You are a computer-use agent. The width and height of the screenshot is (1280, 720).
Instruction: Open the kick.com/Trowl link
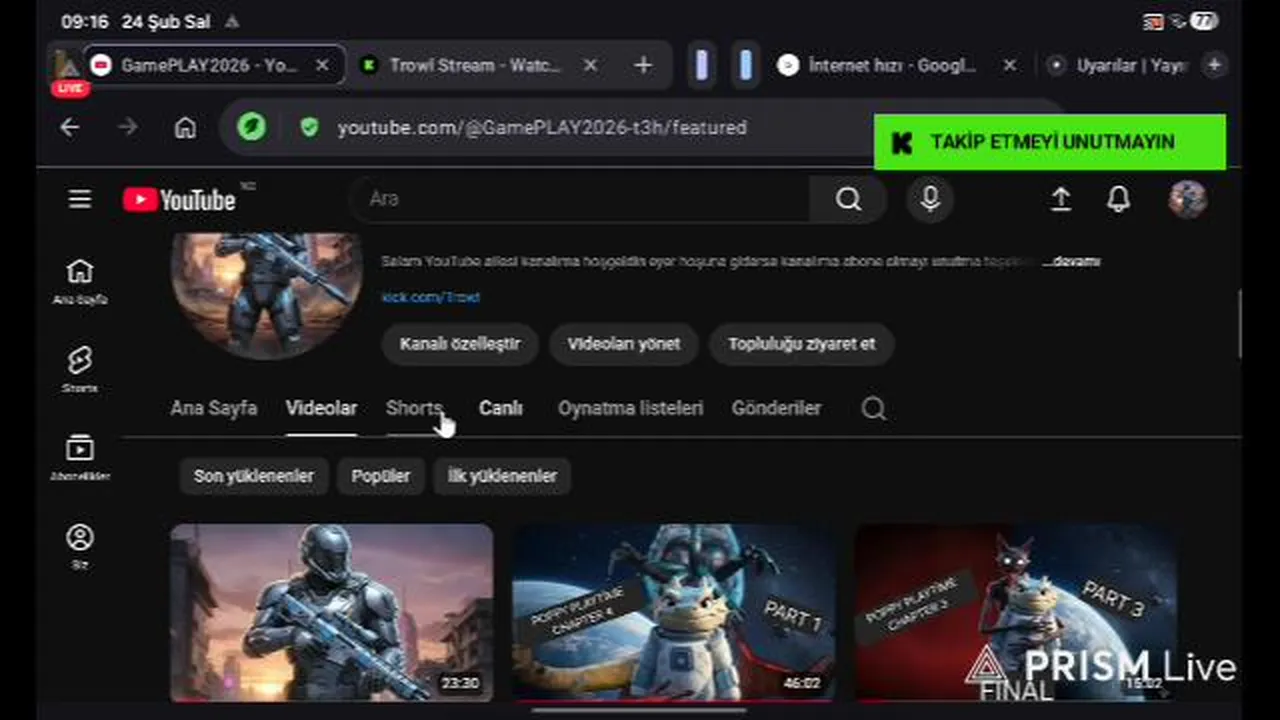pyautogui.click(x=430, y=297)
